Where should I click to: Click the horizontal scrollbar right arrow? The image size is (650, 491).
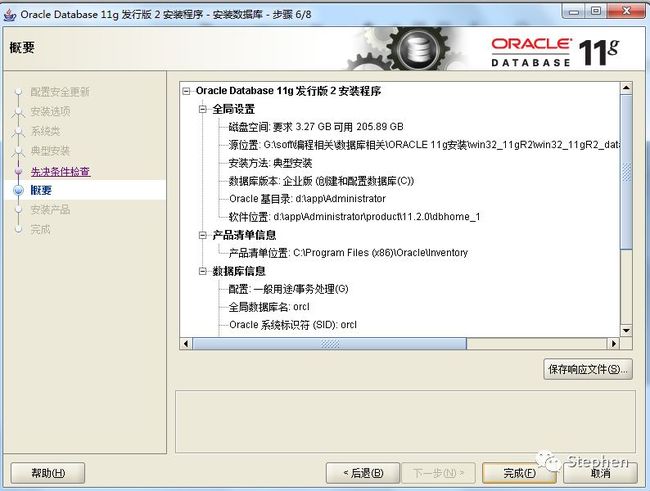614,344
